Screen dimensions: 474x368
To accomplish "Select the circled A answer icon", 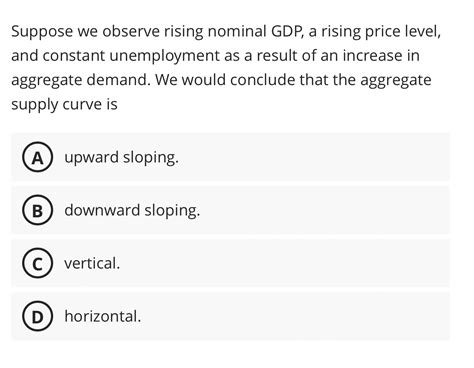I will pos(37,157).
